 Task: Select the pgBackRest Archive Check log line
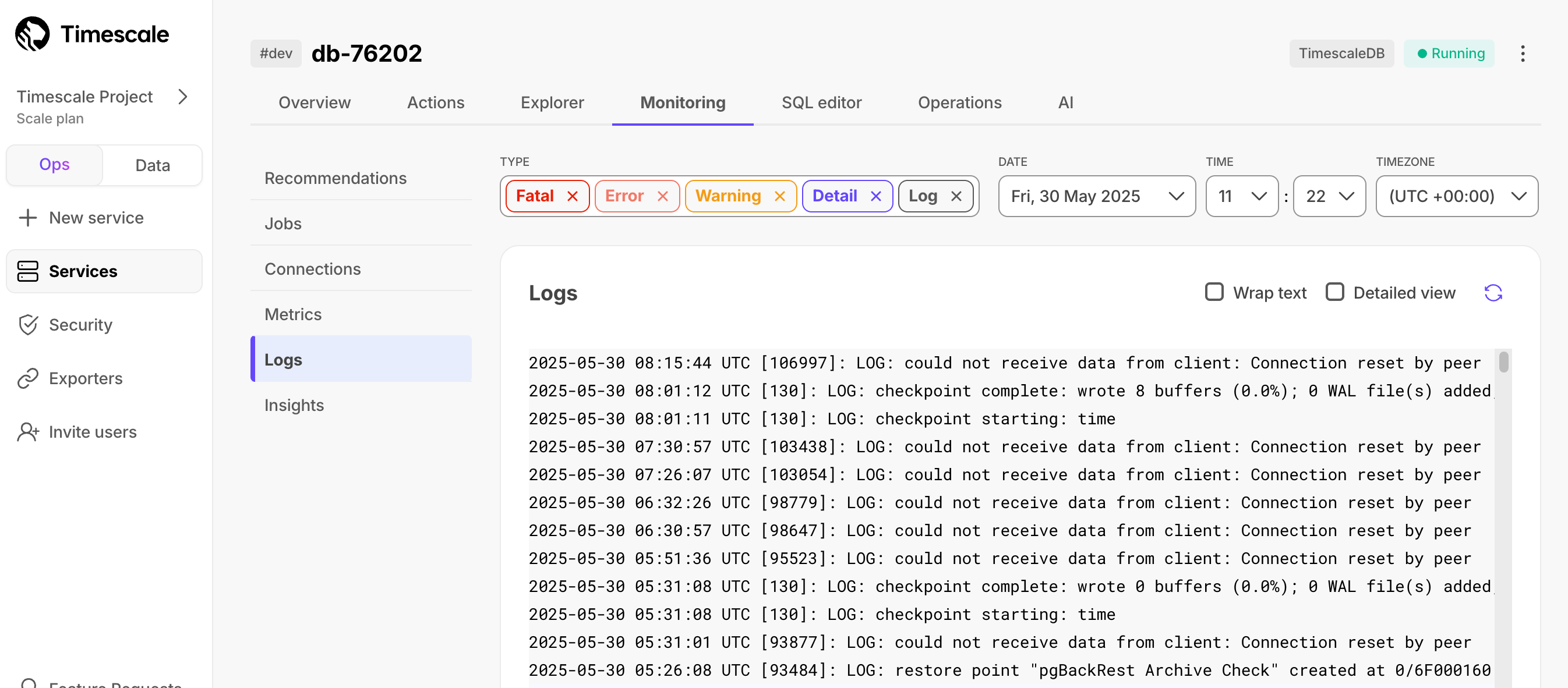pyautogui.click(x=1010, y=671)
